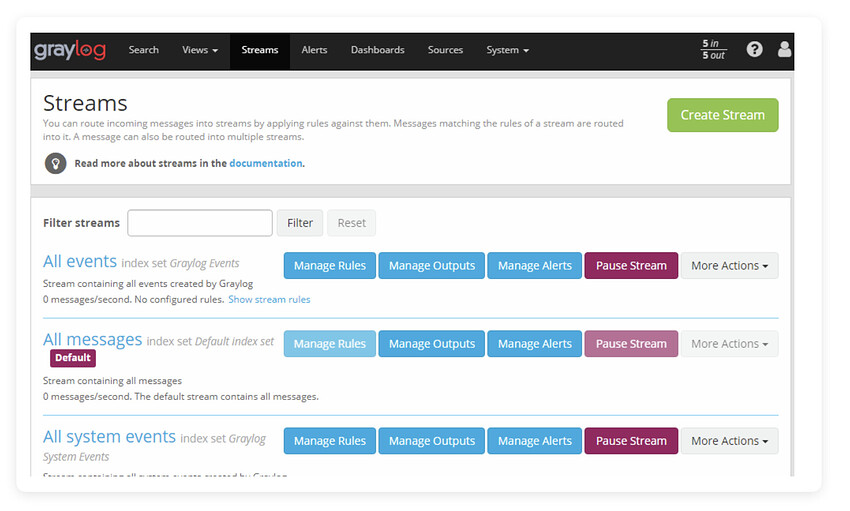Open the Sources page
Screen dimensions: 850x511
(x=445, y=50)
